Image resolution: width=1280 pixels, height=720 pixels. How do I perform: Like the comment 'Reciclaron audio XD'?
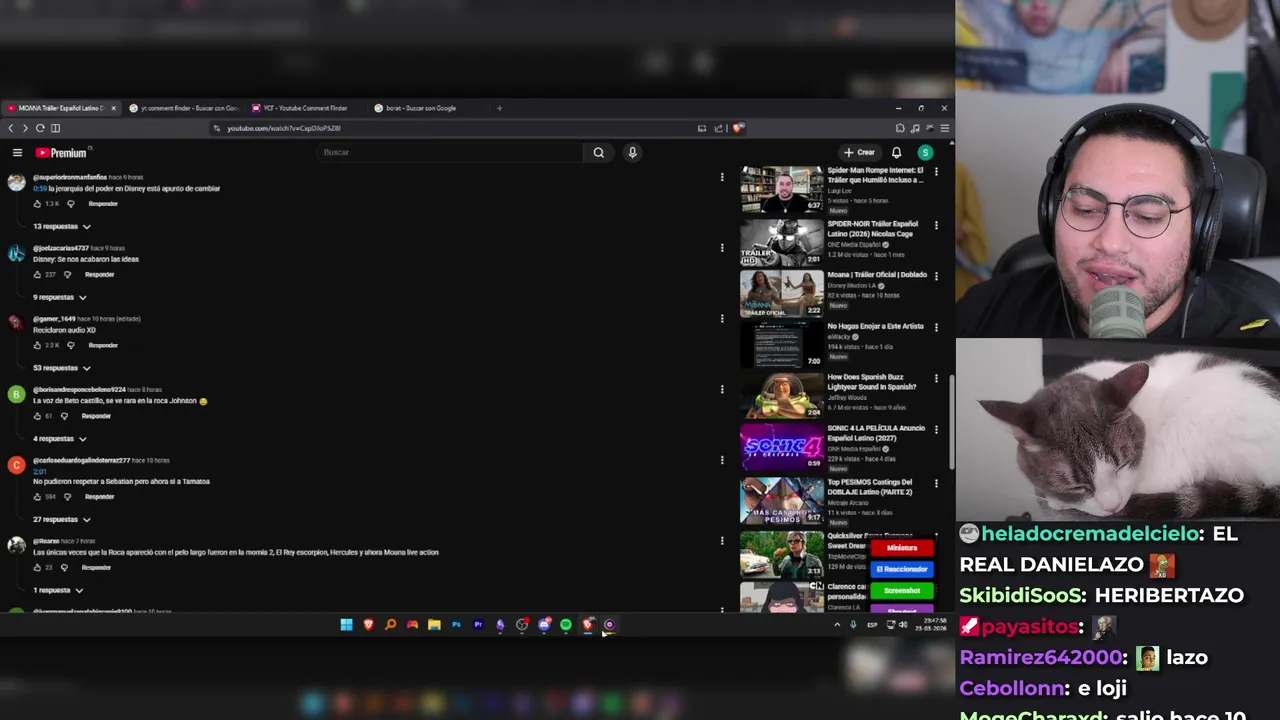coord(37,345)
